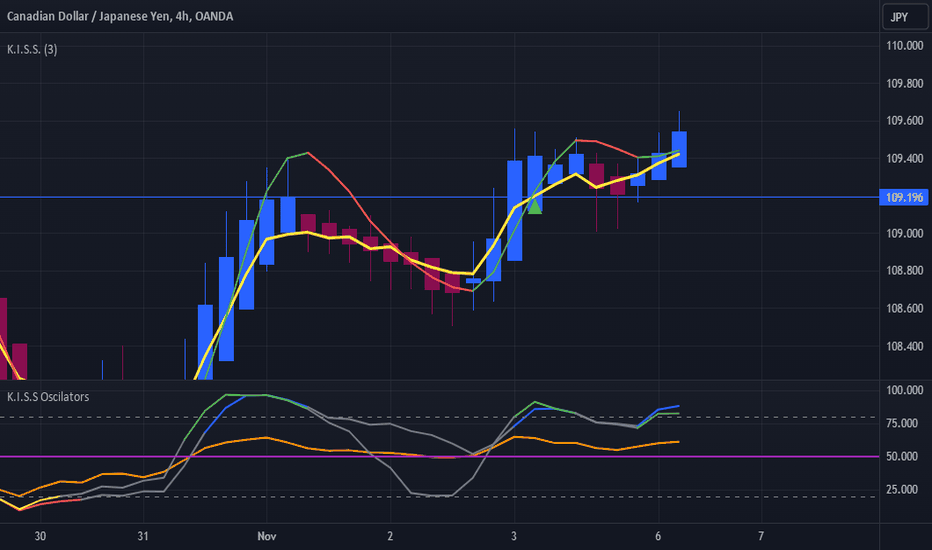Viewport: 932px width, 550px height.
Task: Select the Canadian Dollar / Japanese Yen chart title
Action: (x=119, y=16)
